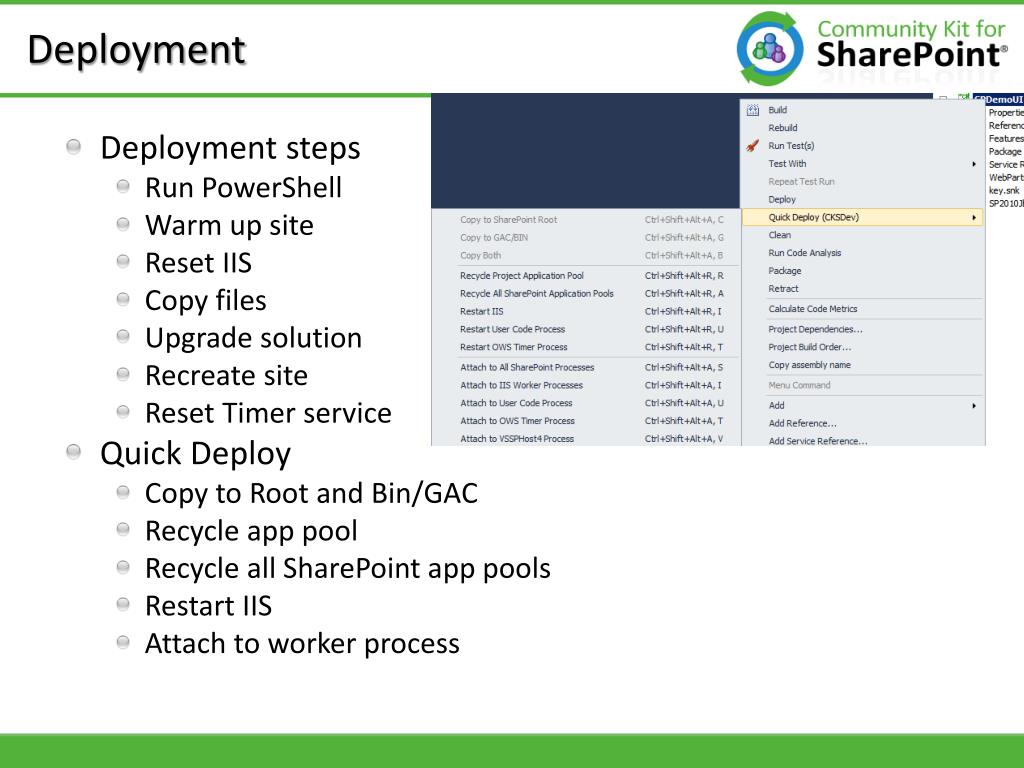Click the 'Upgrade solution' bullet
1024x768 pixels.
(x=253, y=338)
